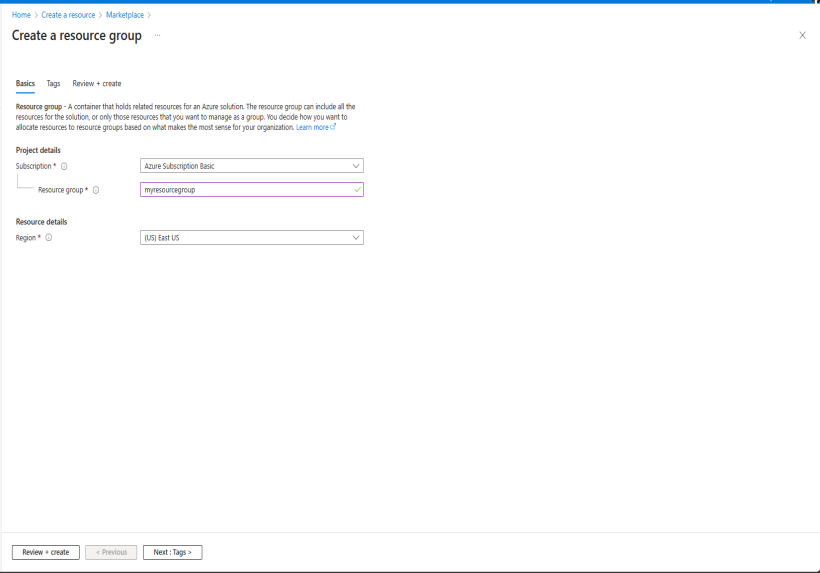Expand the Region dropdown

(252, 238)
